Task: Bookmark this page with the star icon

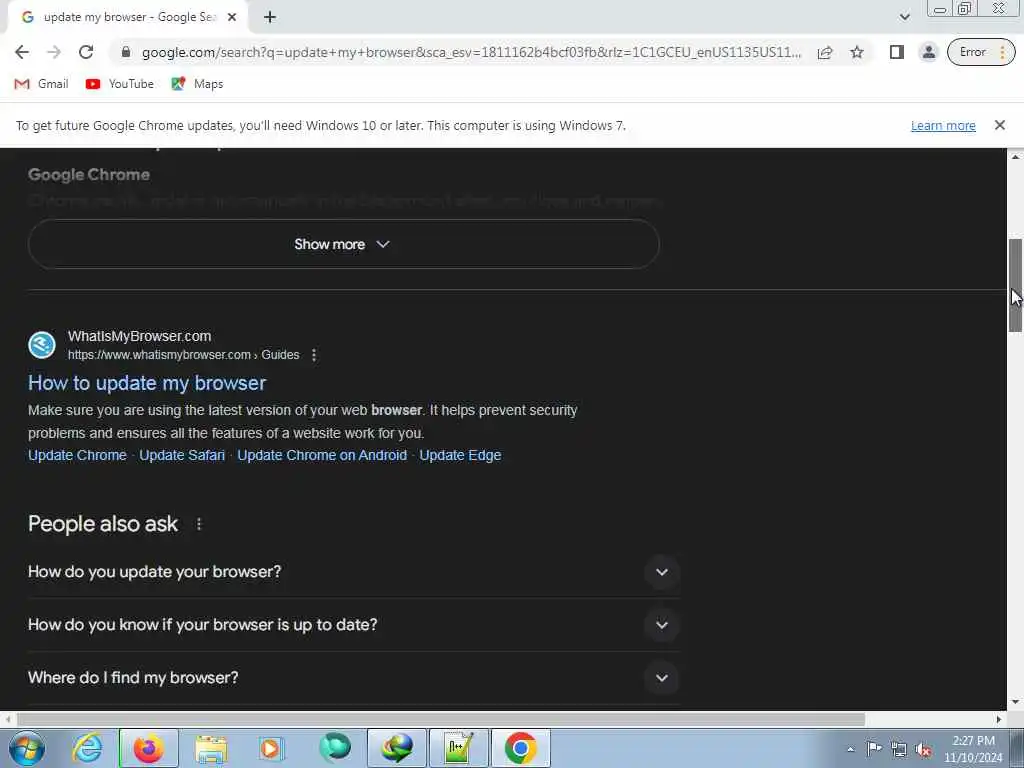Action: click(x=857, y=52)
